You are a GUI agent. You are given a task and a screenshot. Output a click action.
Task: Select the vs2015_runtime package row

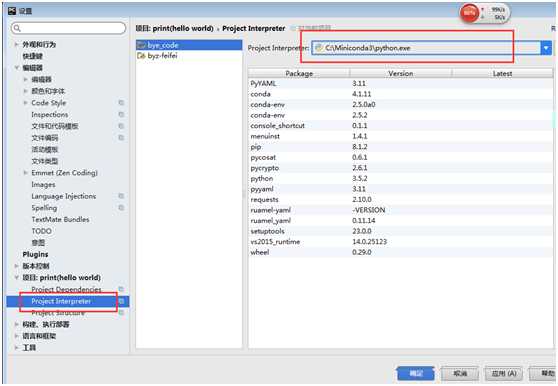click(x=400, y=242)
